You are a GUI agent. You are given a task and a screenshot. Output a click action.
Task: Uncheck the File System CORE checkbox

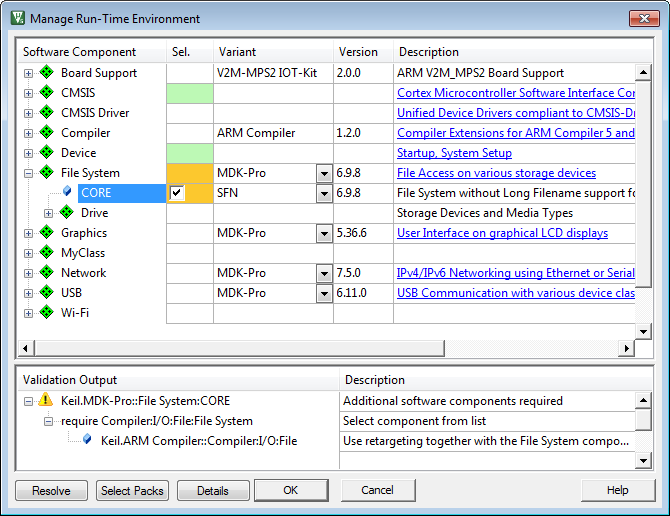tap(177, 193)
